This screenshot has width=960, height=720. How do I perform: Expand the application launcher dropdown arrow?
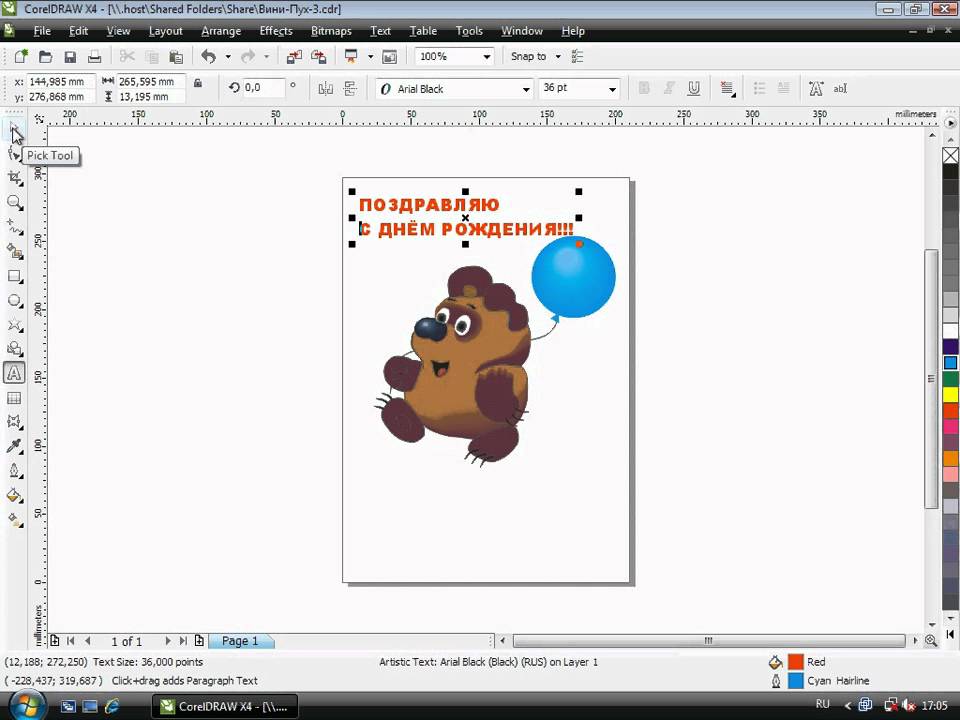click(x=370, y=57)
